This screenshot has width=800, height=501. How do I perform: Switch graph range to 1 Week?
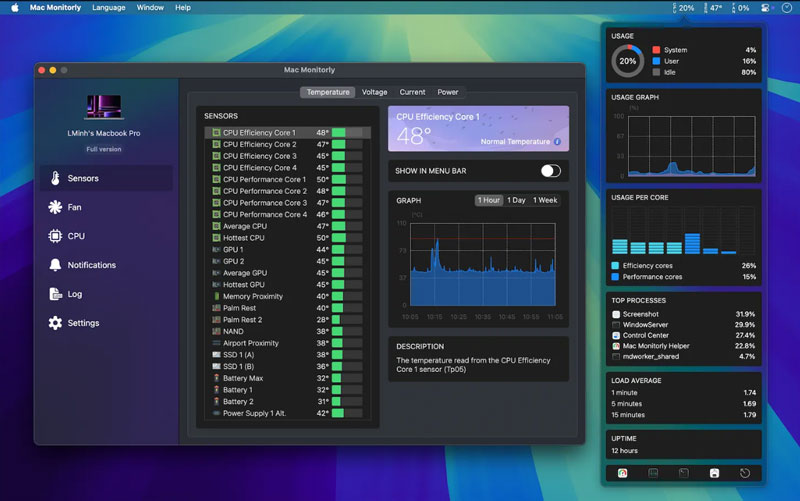coord(545,200)
